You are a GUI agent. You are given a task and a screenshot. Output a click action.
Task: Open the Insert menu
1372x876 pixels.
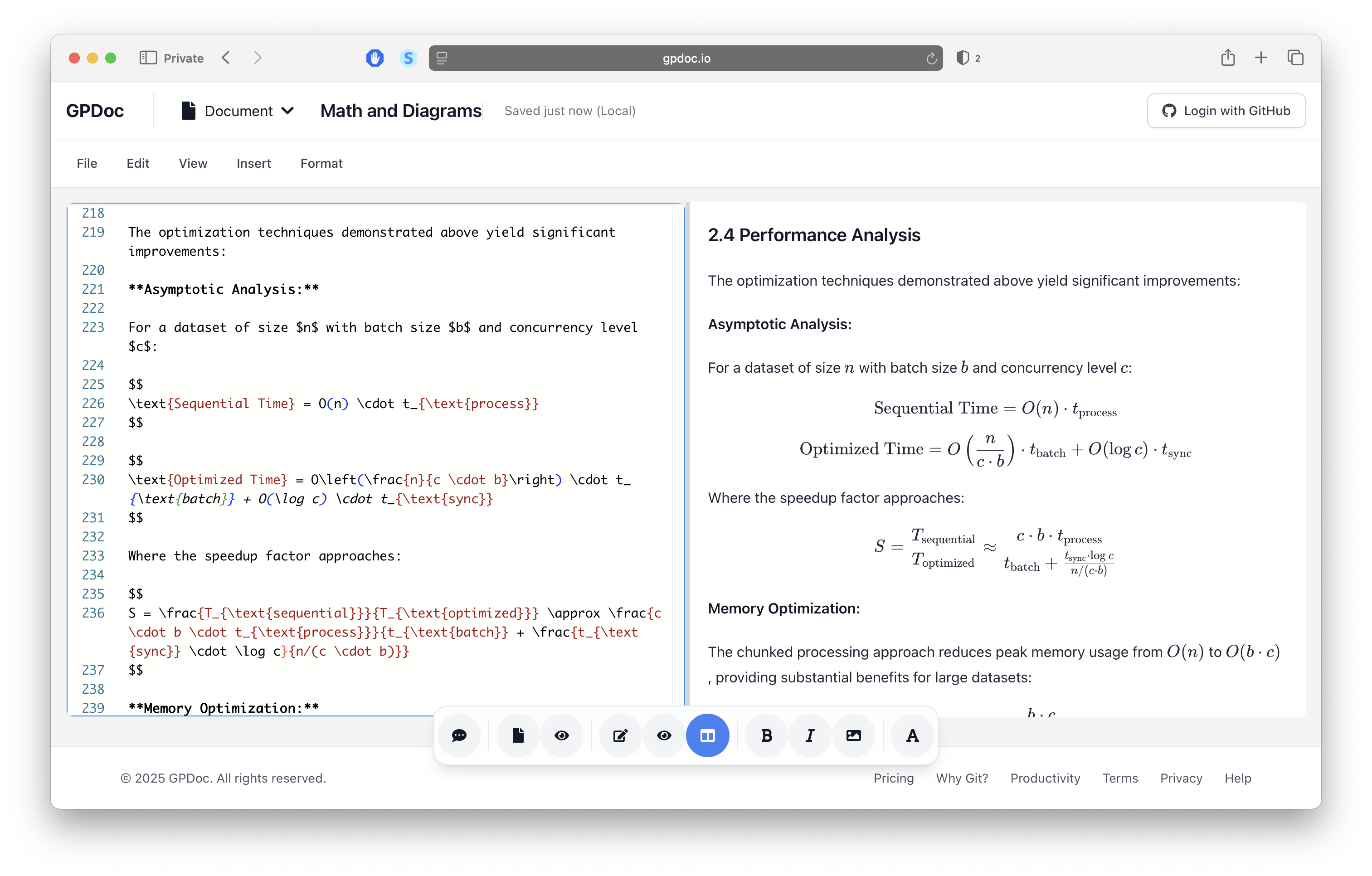253,164
